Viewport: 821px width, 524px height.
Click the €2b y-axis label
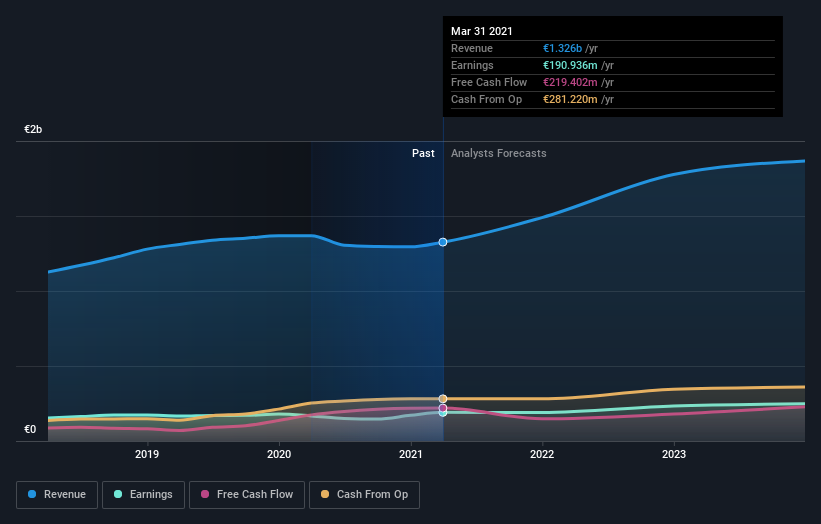pyautogui.click(x=33, y=129)
